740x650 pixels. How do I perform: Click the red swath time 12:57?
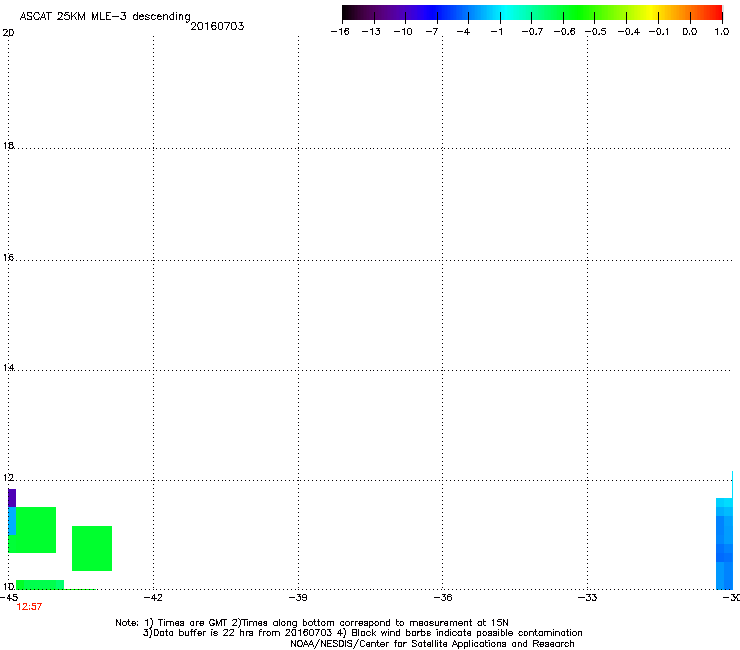click(x=29, y=607)
